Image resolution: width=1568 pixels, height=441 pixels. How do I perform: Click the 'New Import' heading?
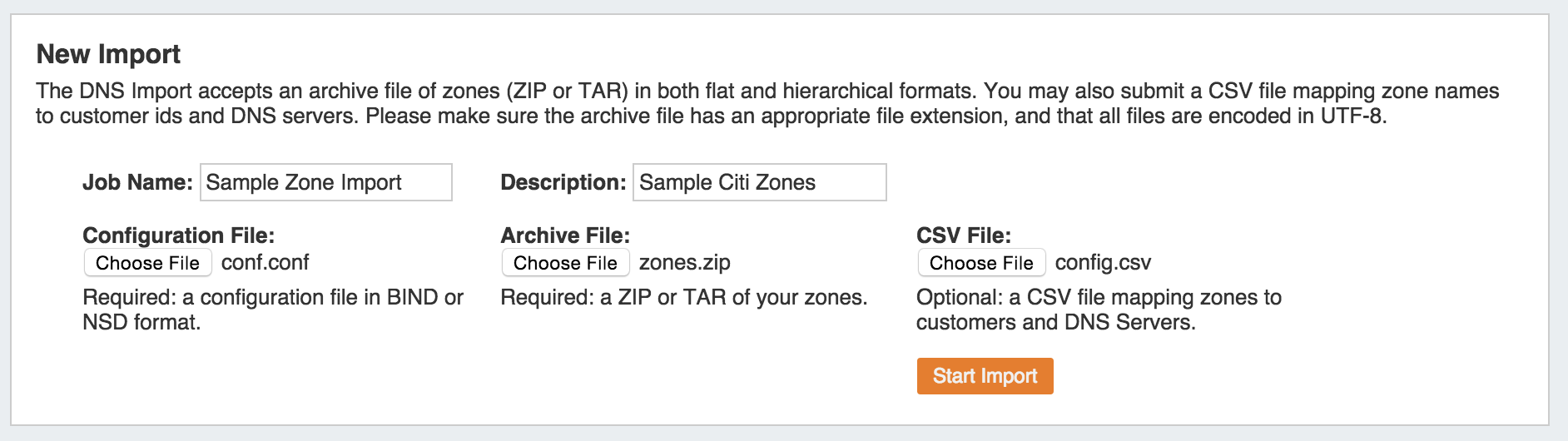108,54
